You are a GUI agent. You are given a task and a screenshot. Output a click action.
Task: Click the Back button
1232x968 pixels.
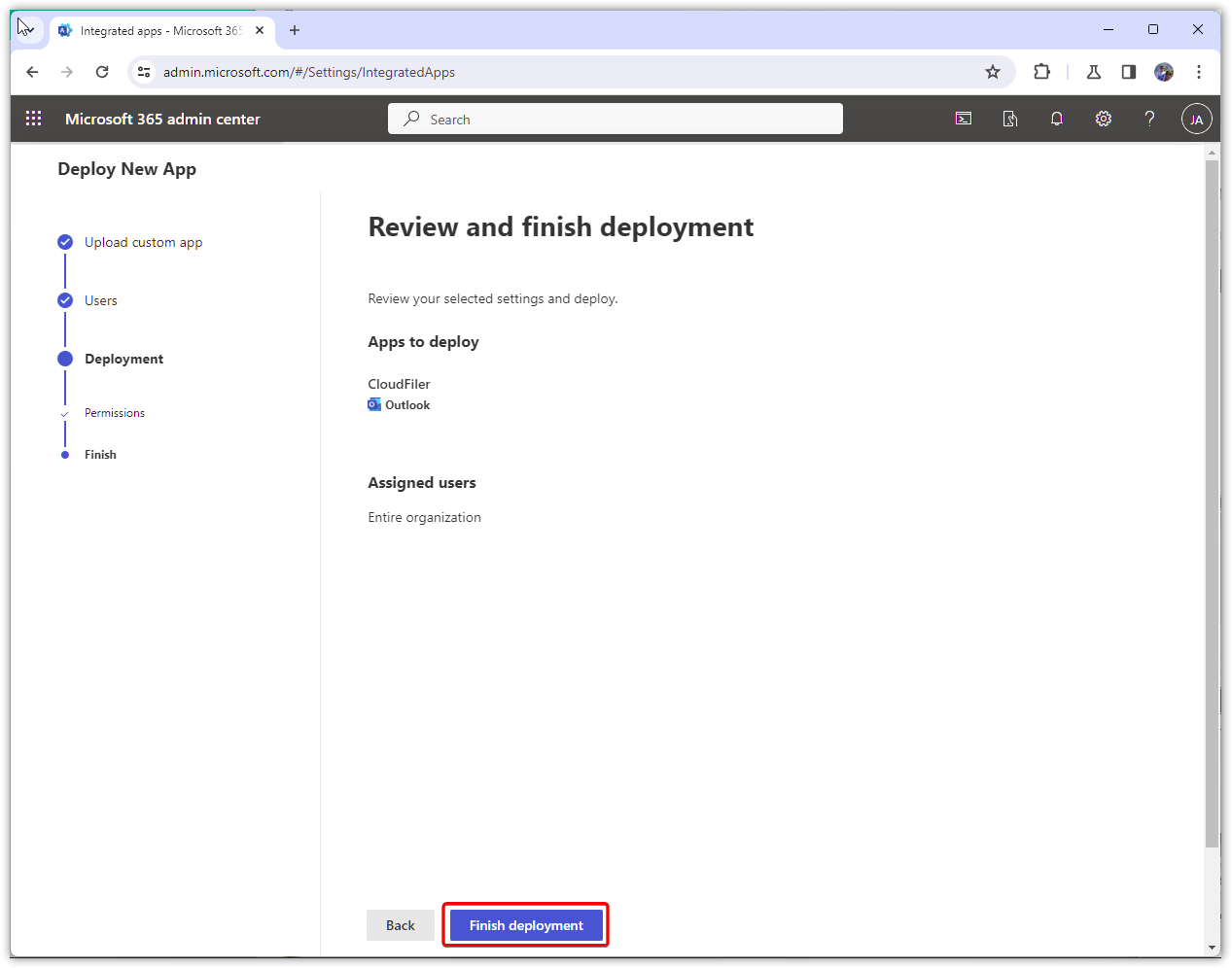point(401,925)
